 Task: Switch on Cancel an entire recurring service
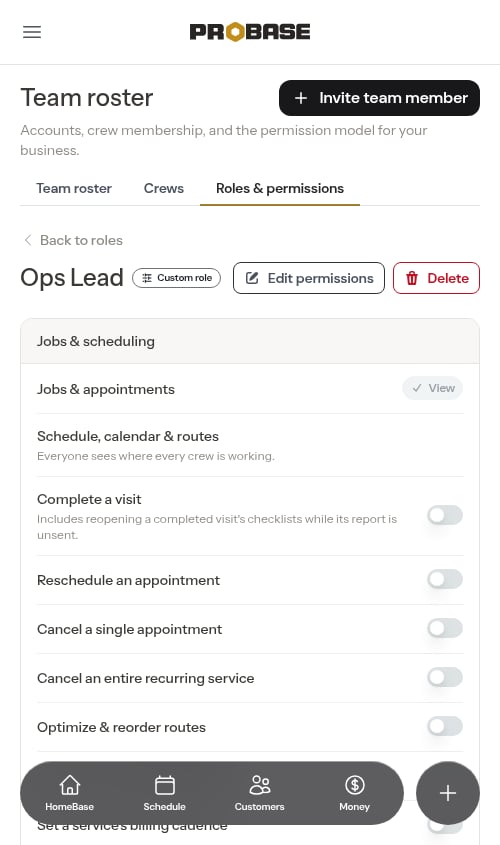445,677
